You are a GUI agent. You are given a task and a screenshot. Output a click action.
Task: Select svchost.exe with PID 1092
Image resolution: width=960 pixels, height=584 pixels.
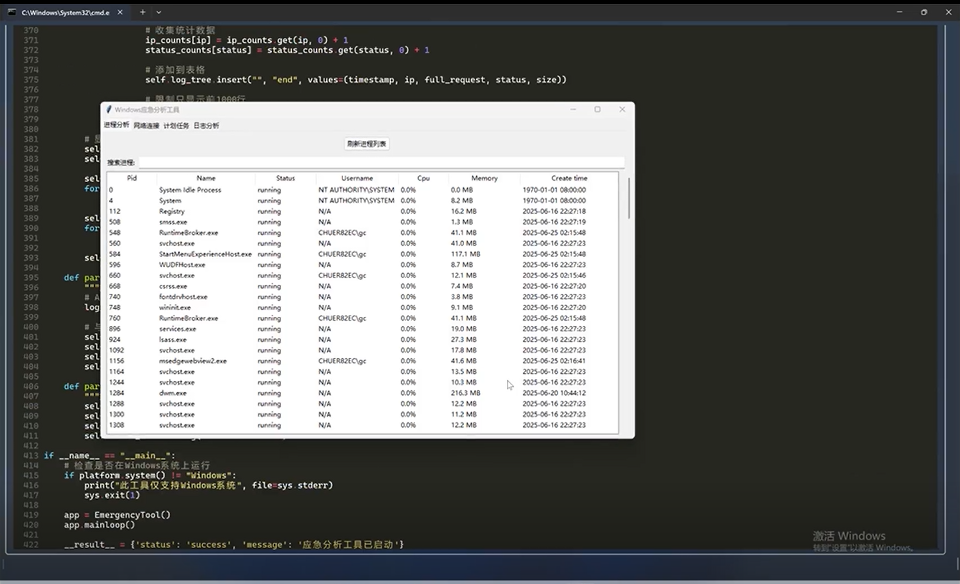[362, 350]
